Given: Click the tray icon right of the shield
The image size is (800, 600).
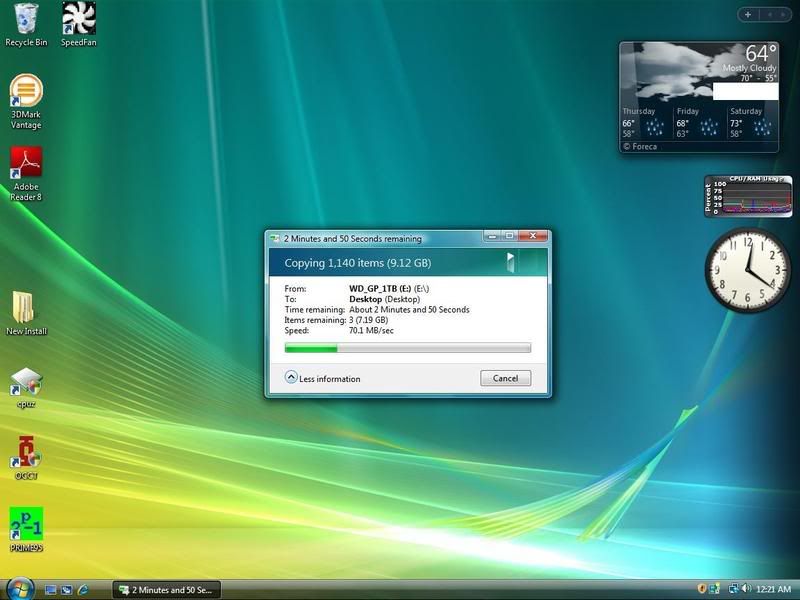Looking at the screenshot, I should [x=714, y=589].
